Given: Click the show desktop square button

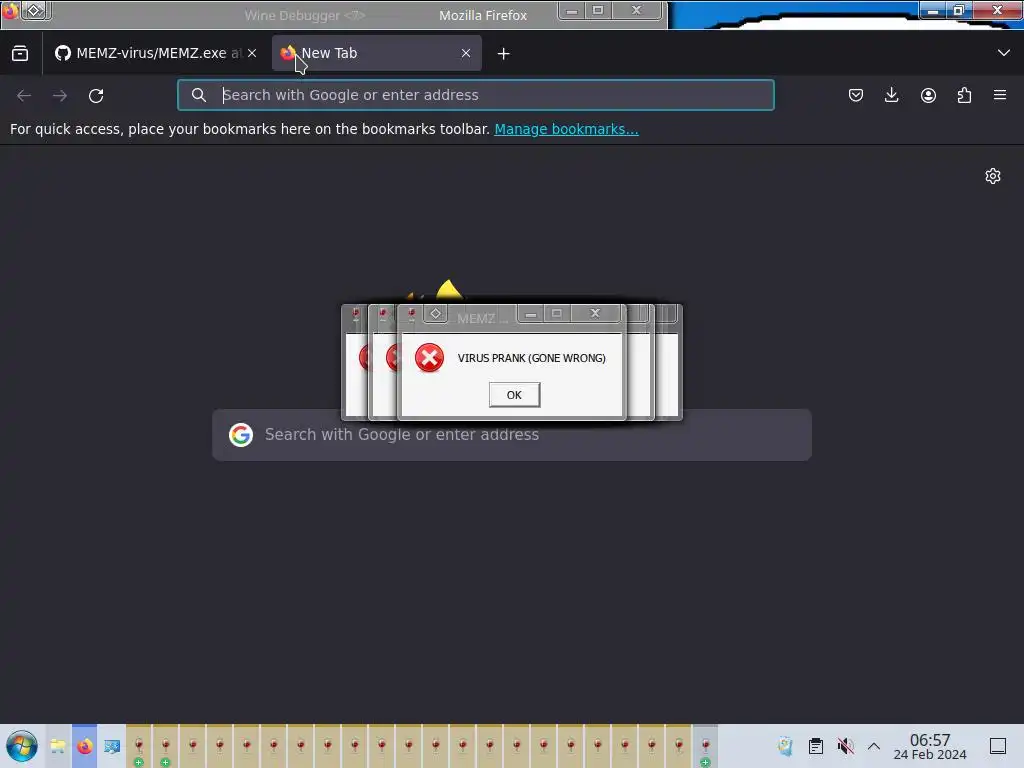Looking at the screenshot, I should point(998,746).
